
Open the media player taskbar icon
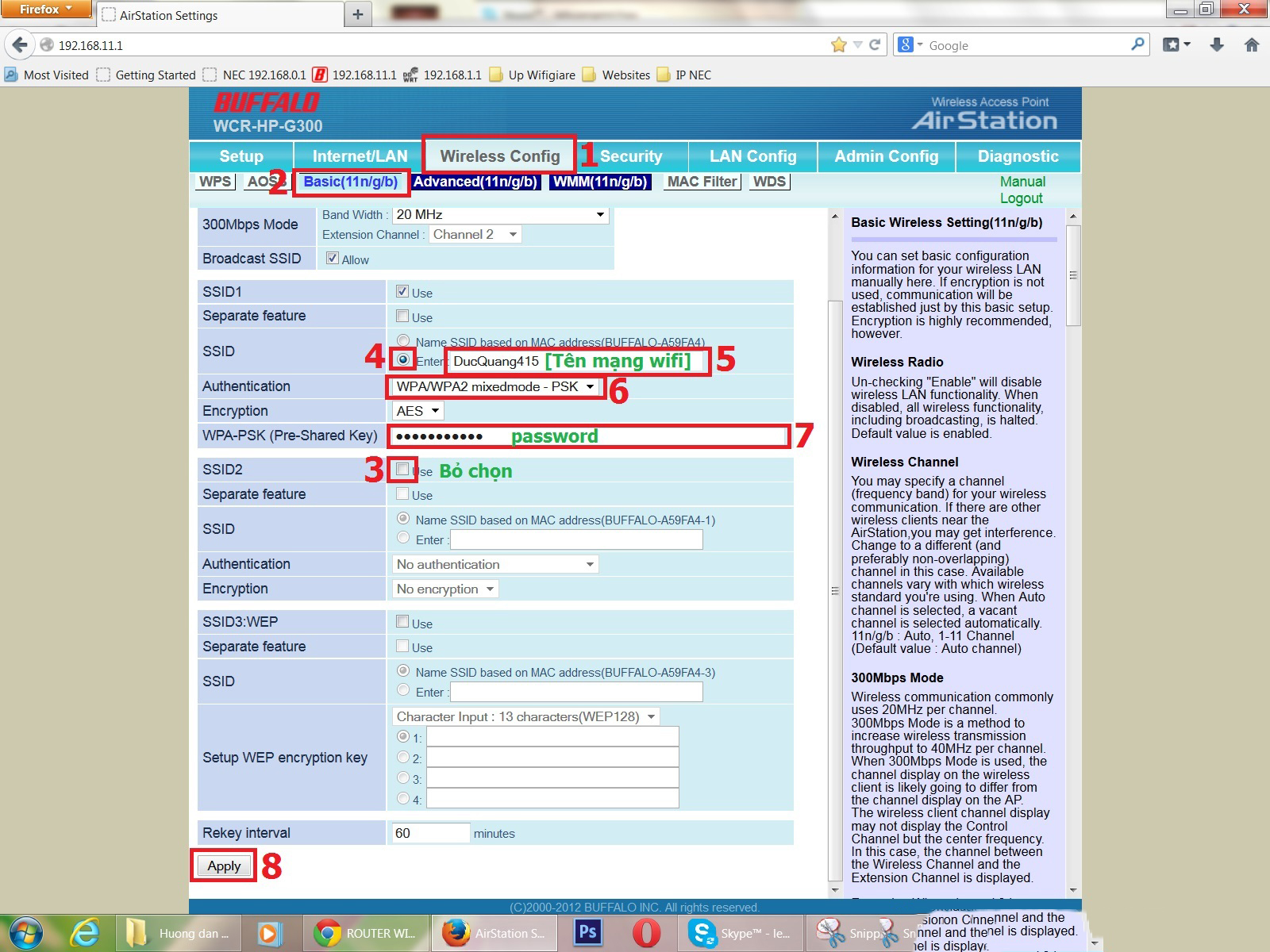coord(269,933)
